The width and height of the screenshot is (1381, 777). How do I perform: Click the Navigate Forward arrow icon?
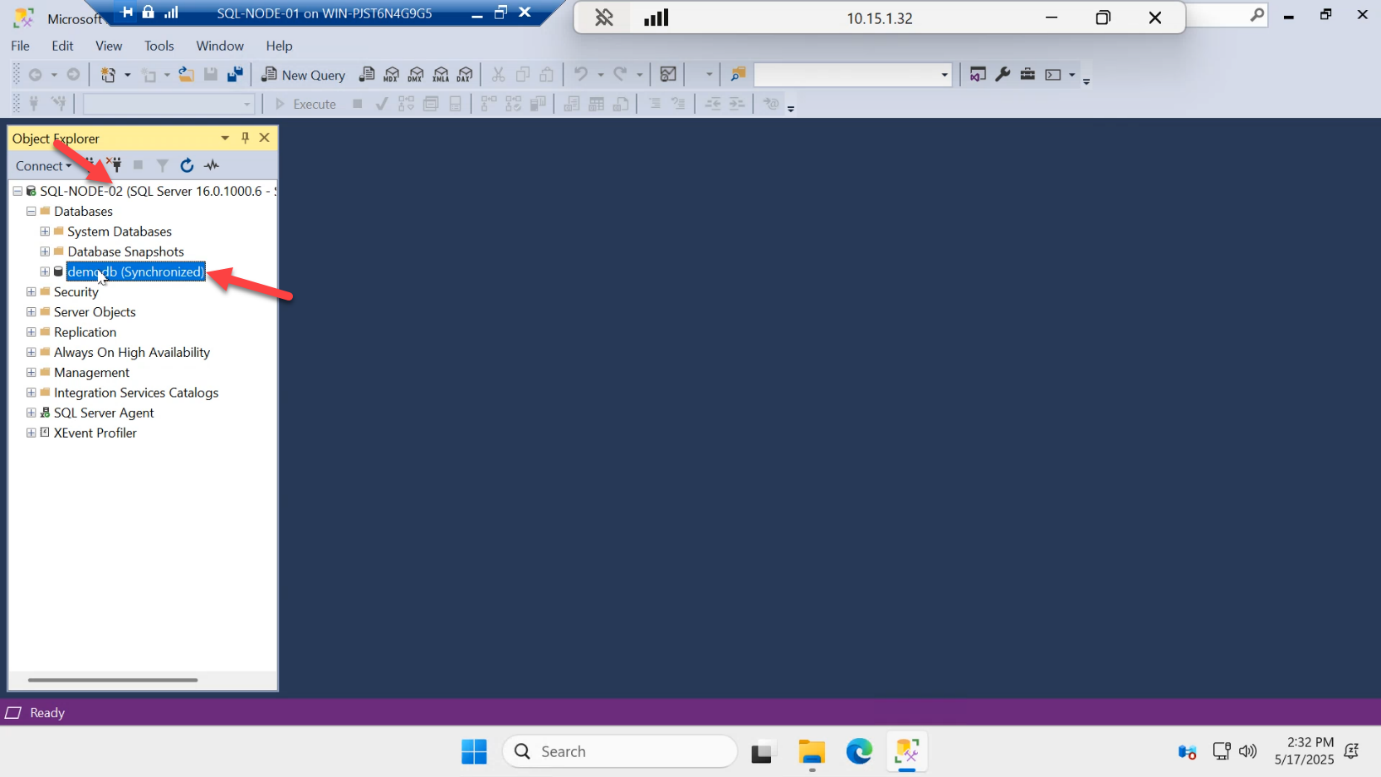73,75
